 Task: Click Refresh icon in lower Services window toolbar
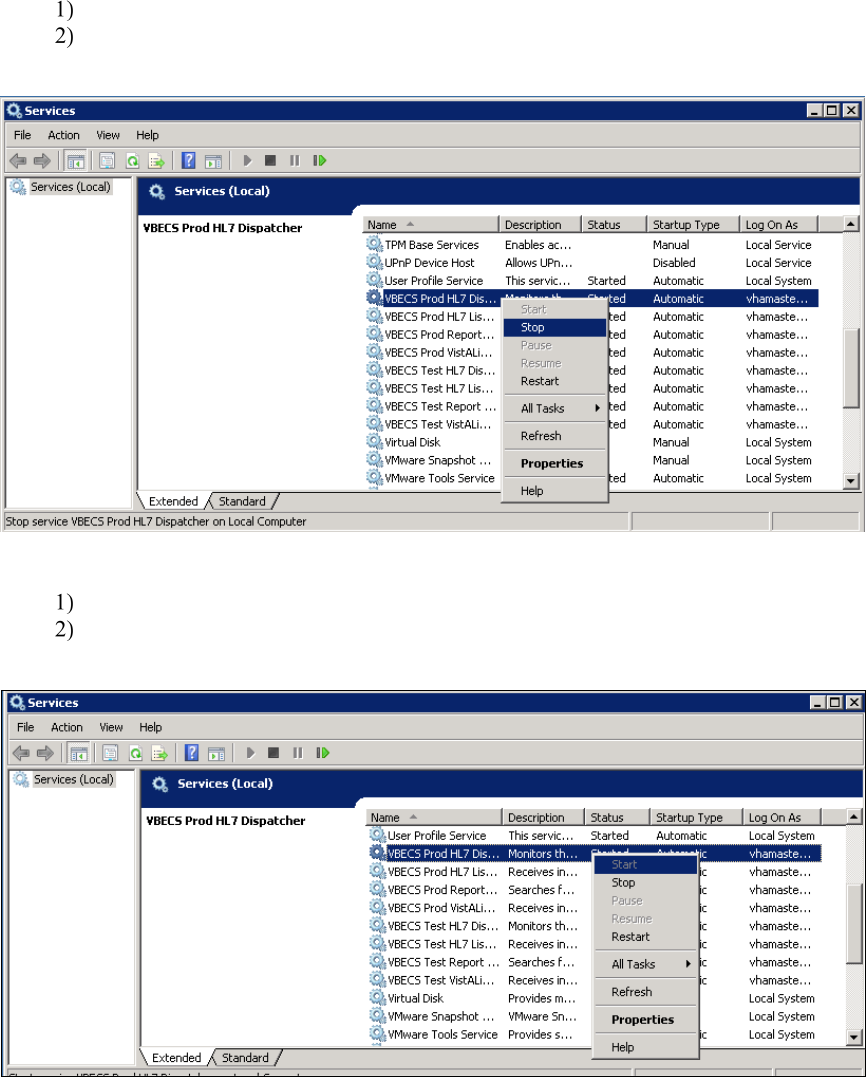point(135,753)
